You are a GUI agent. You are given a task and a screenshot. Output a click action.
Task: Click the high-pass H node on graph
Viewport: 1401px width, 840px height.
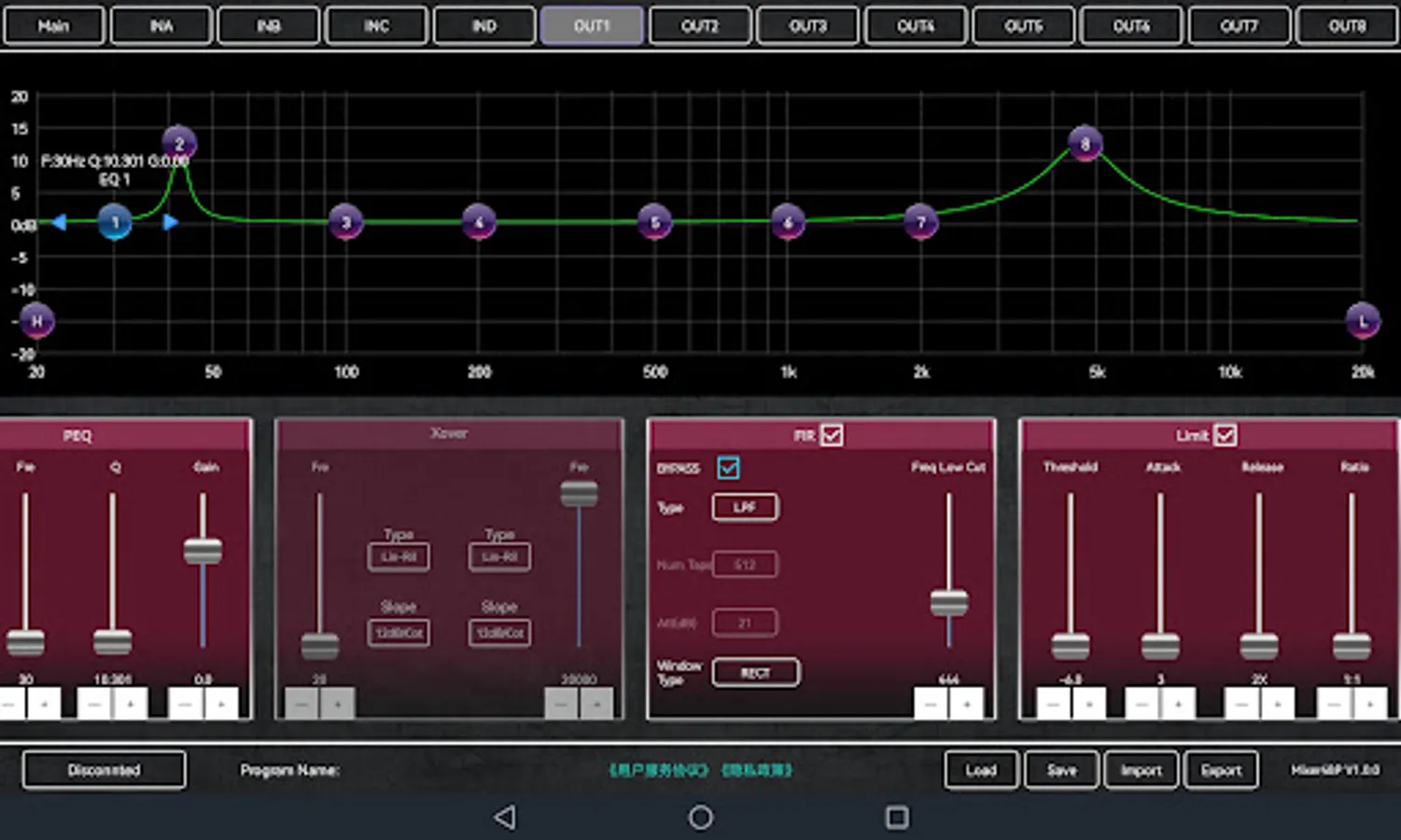tap(36, 321)
